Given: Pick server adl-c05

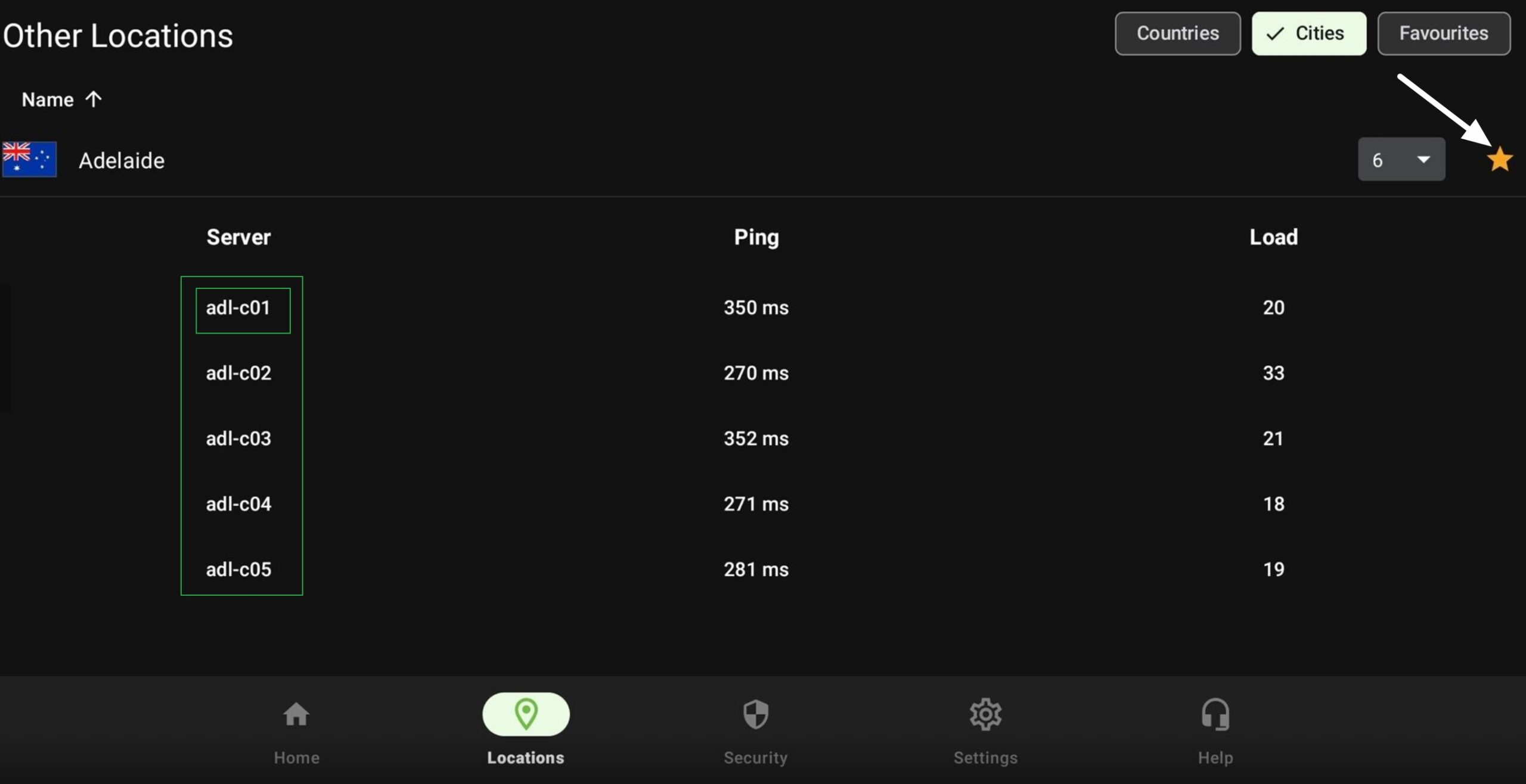Looking at the screenshot, I should tap(238, 570).
